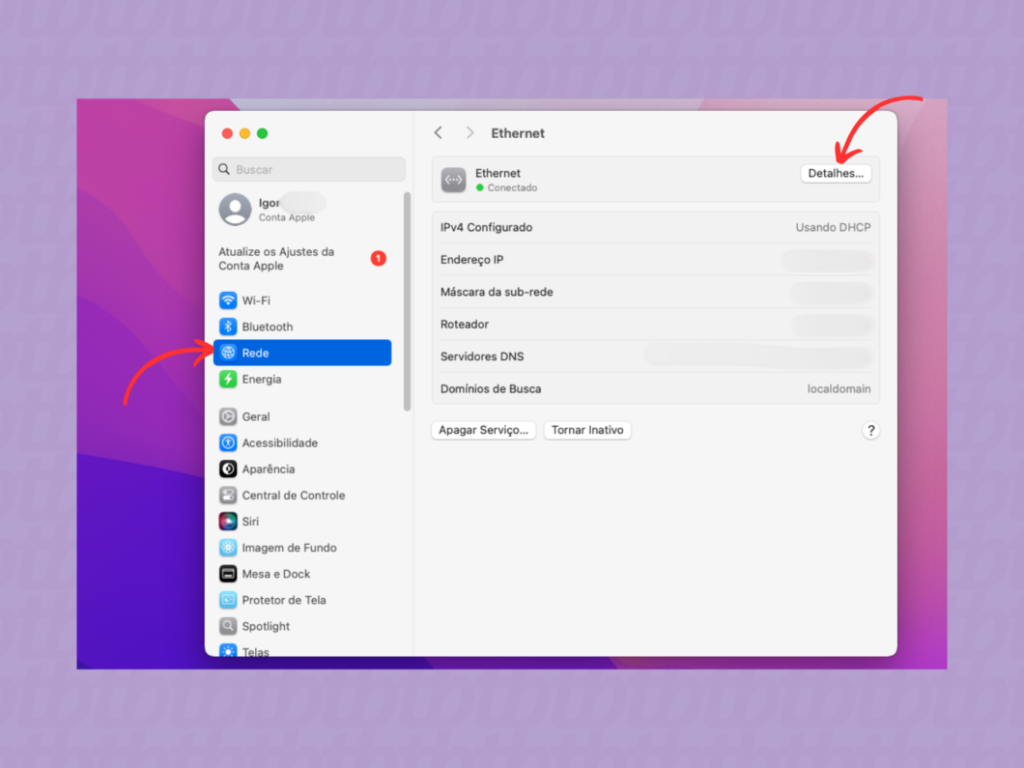This screenshot has width=1024, height=768.
Task: Click the IPv4 Configurado label
Action: (x=487, y=227)
